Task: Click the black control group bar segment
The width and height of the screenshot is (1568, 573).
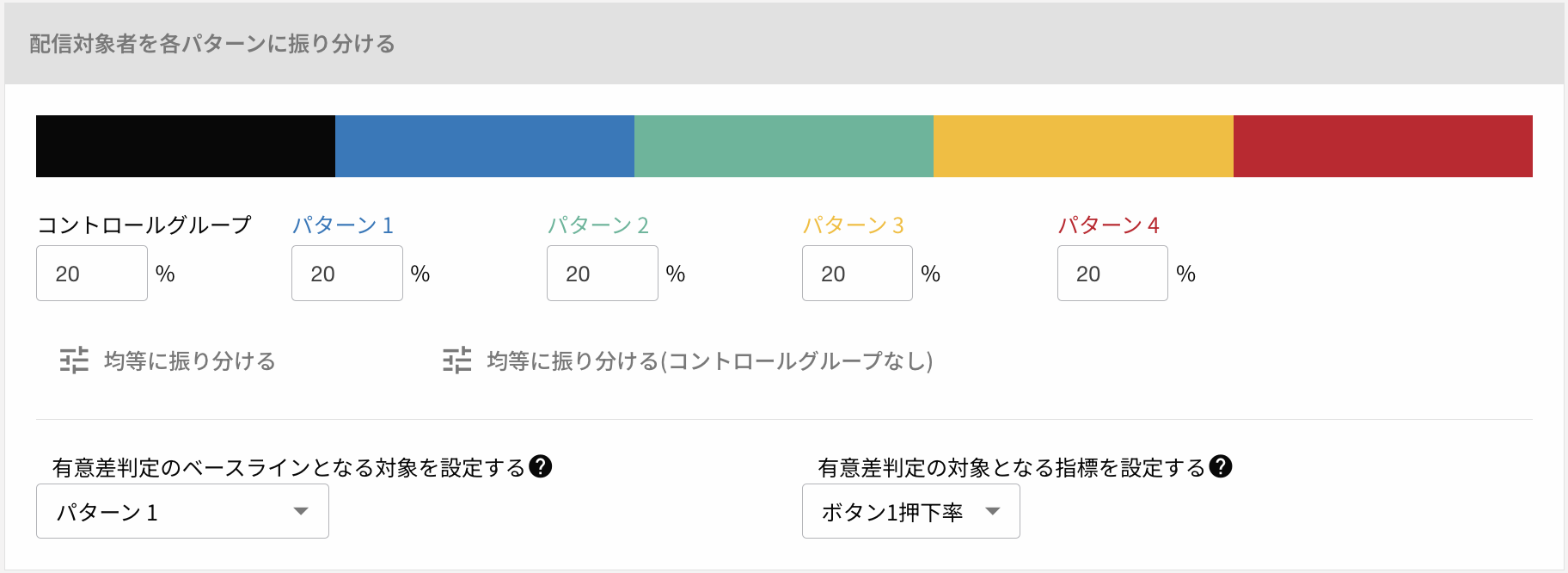Action: coord(186,146)
